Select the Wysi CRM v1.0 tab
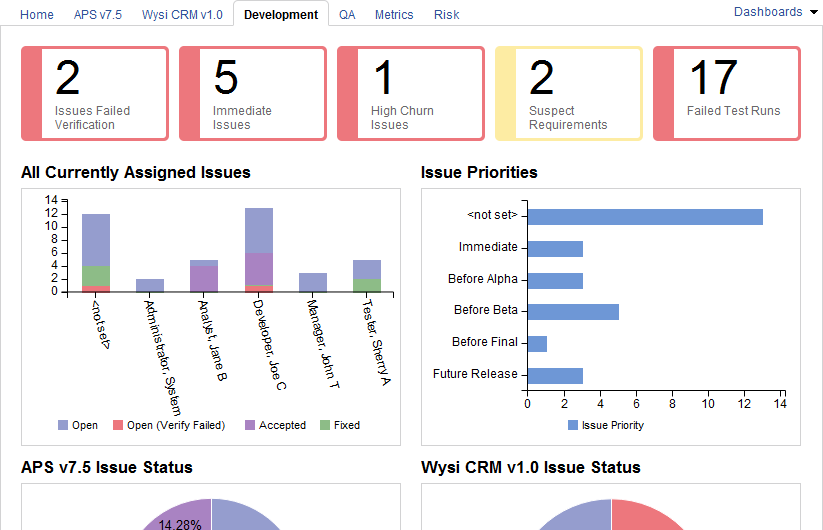Screen dimensions: 823x530 183,15
